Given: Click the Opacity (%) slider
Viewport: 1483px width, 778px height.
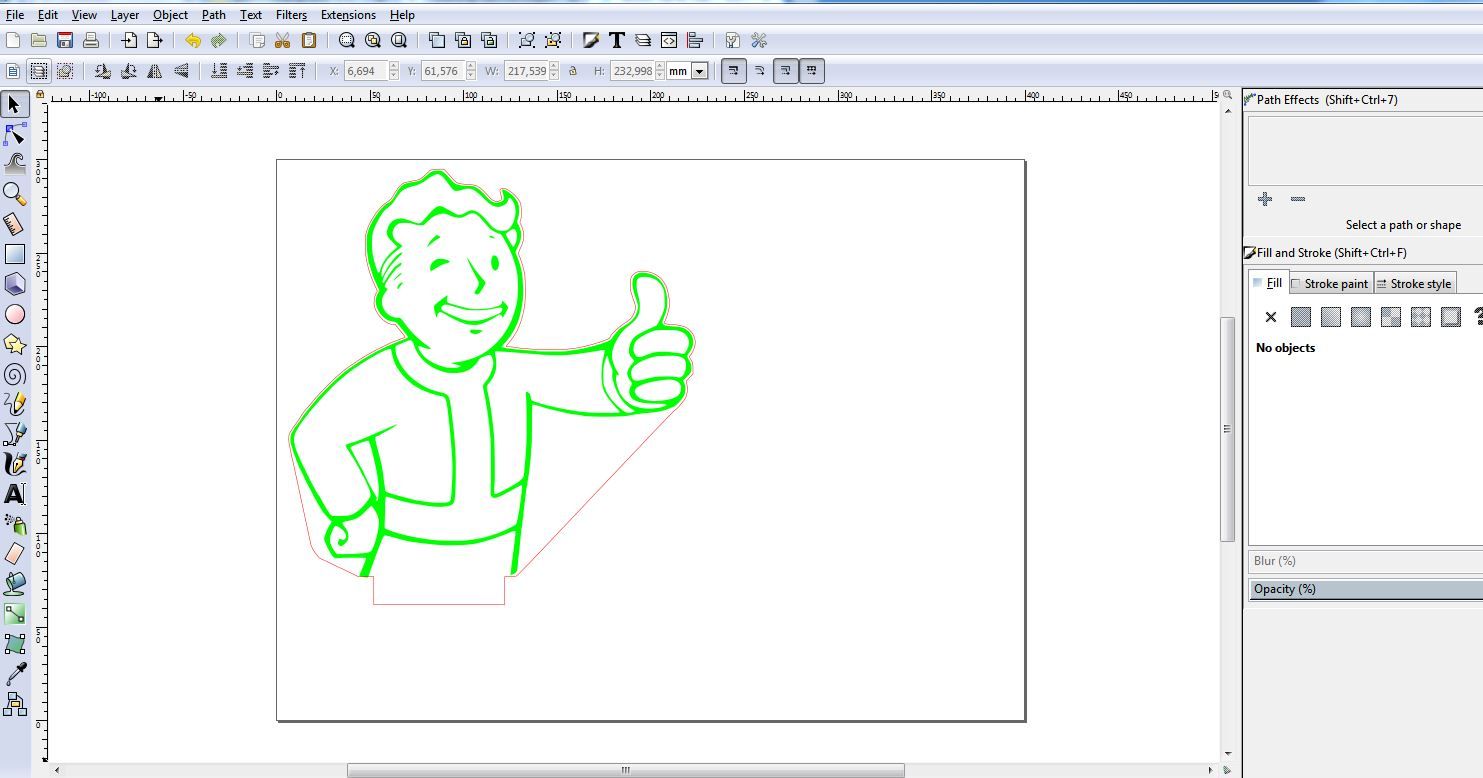Looking at the screenshot, I should (x=1365, y=589).
